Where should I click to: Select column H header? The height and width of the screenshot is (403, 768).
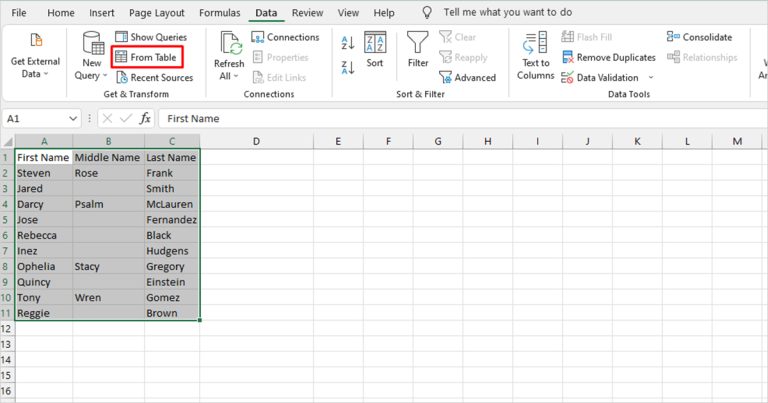(x=488, y=142)
